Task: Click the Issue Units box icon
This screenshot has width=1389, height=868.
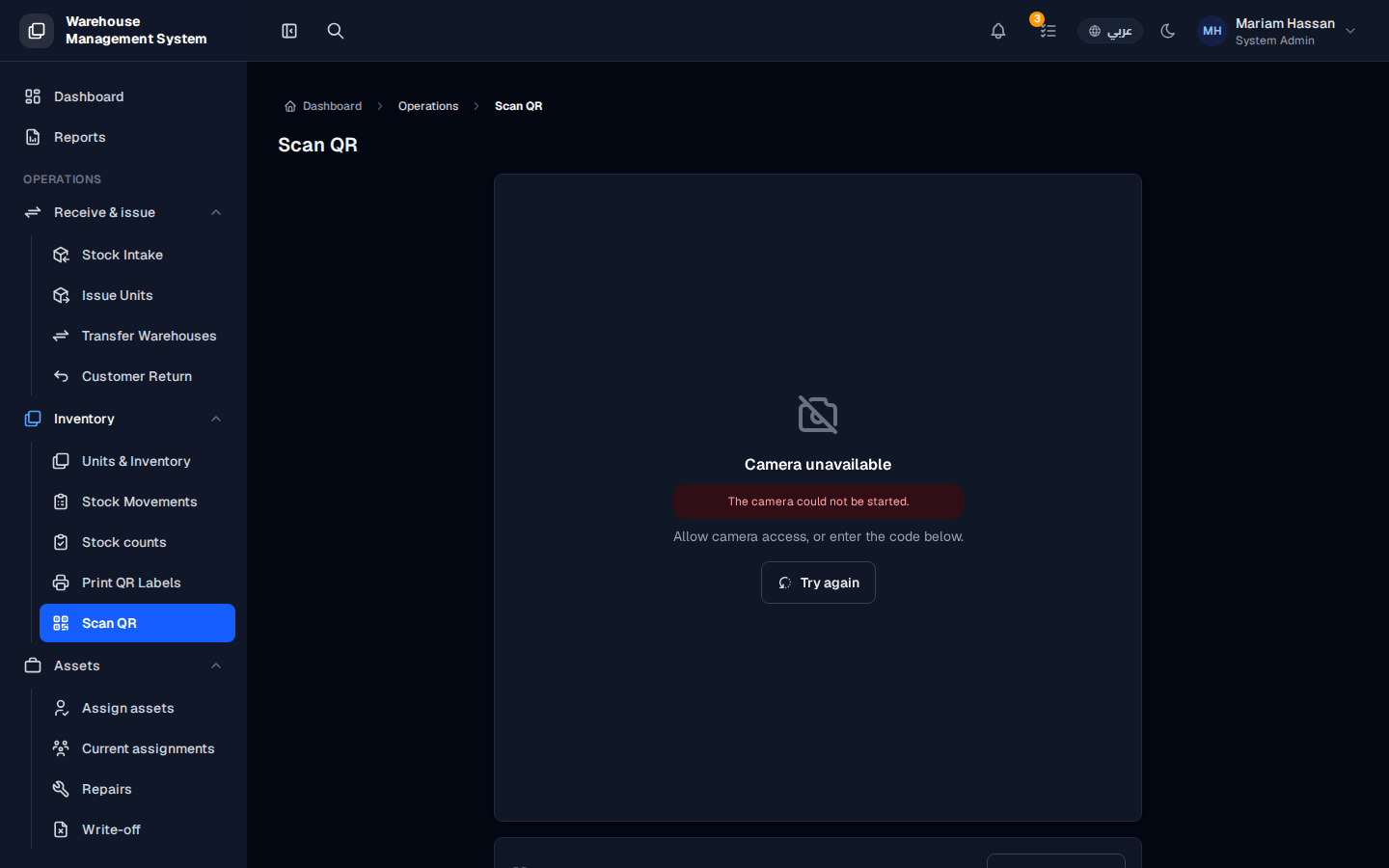Action: click(x=61, y=295)
